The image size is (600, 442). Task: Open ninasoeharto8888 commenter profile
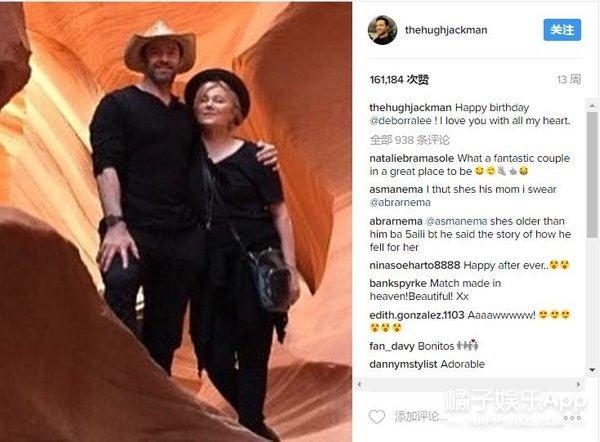click(415, 265)
